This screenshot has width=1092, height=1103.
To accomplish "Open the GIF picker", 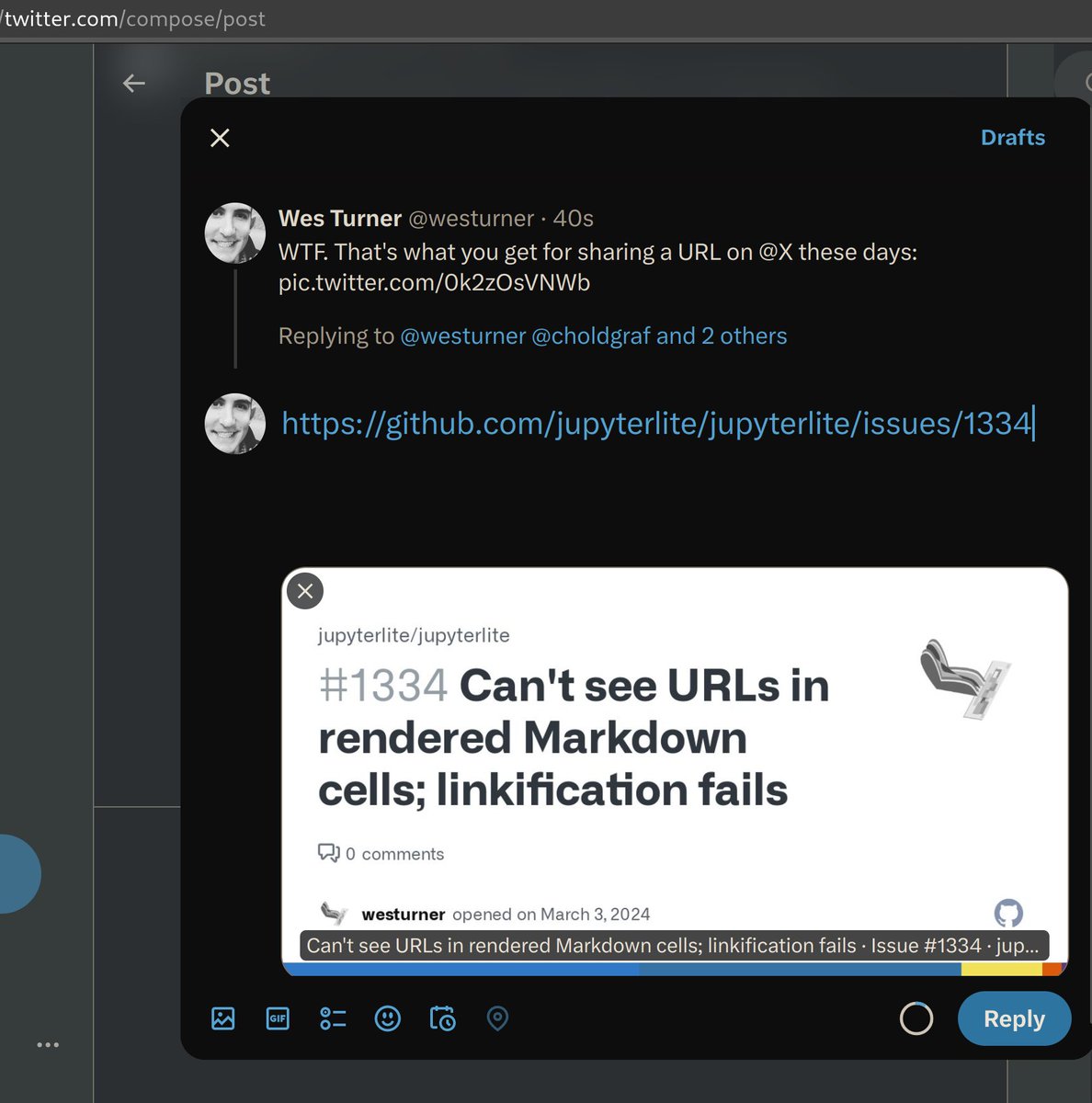I will pos(278,1018).
